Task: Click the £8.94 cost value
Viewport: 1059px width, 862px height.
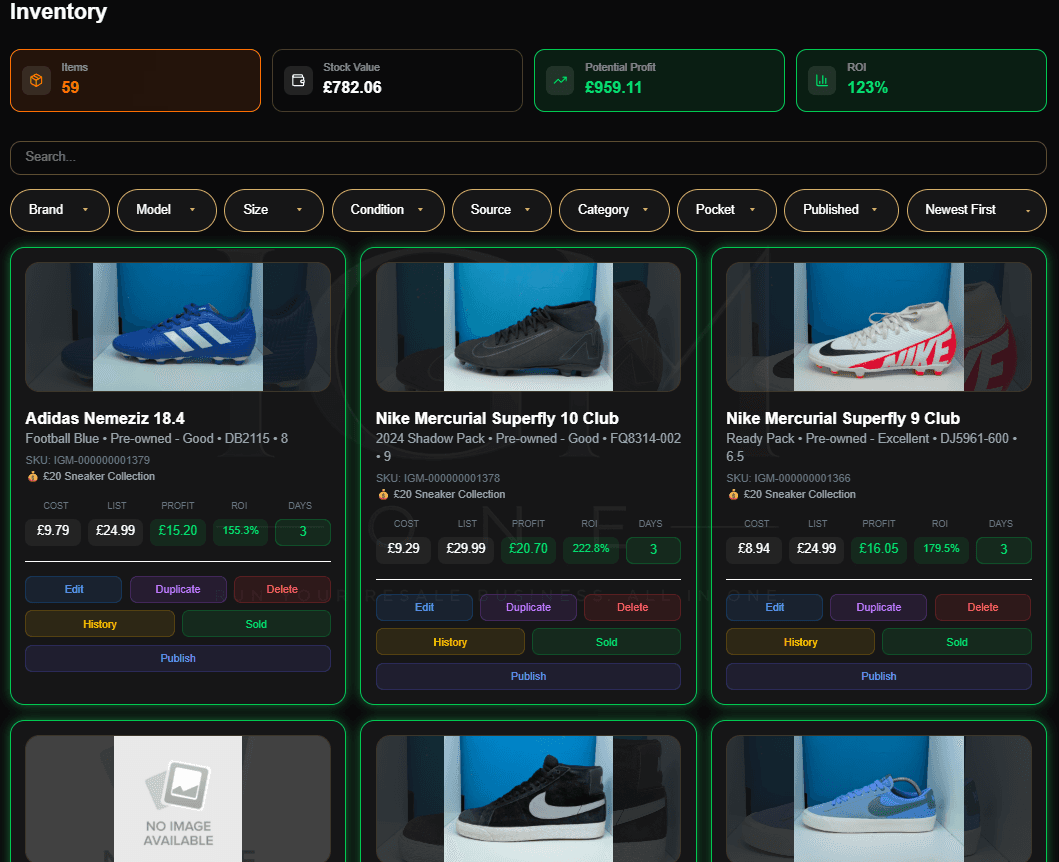Action: (x=754, y=549)
